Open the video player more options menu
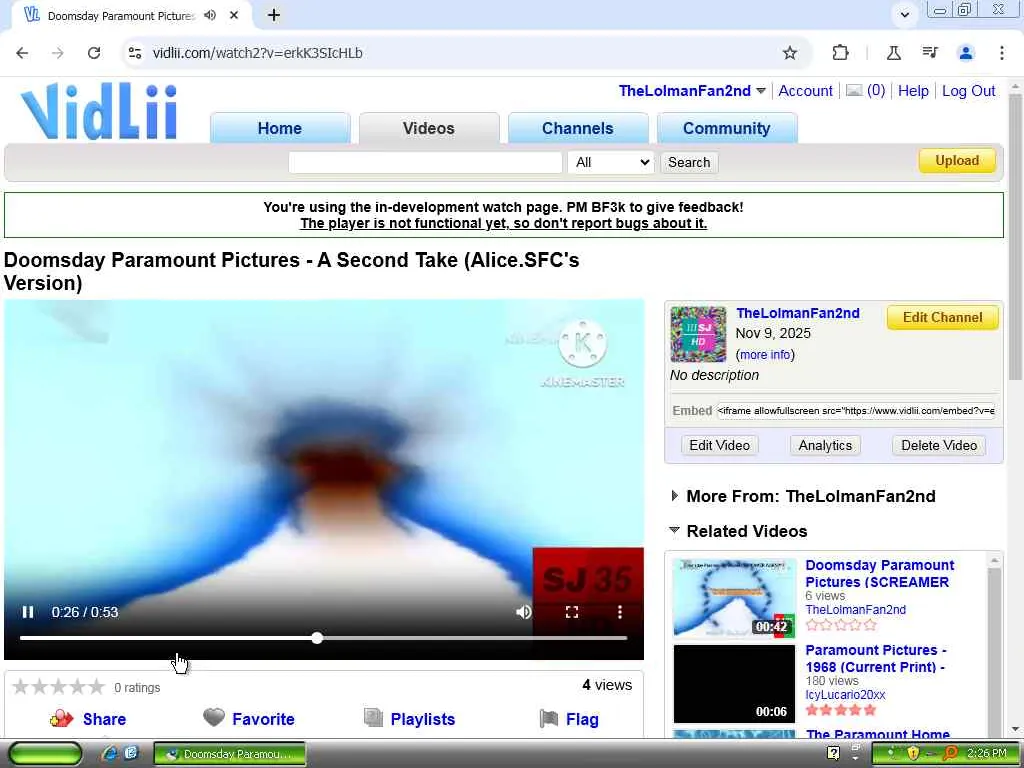1024x768 pixels. (x=619, y=612)
